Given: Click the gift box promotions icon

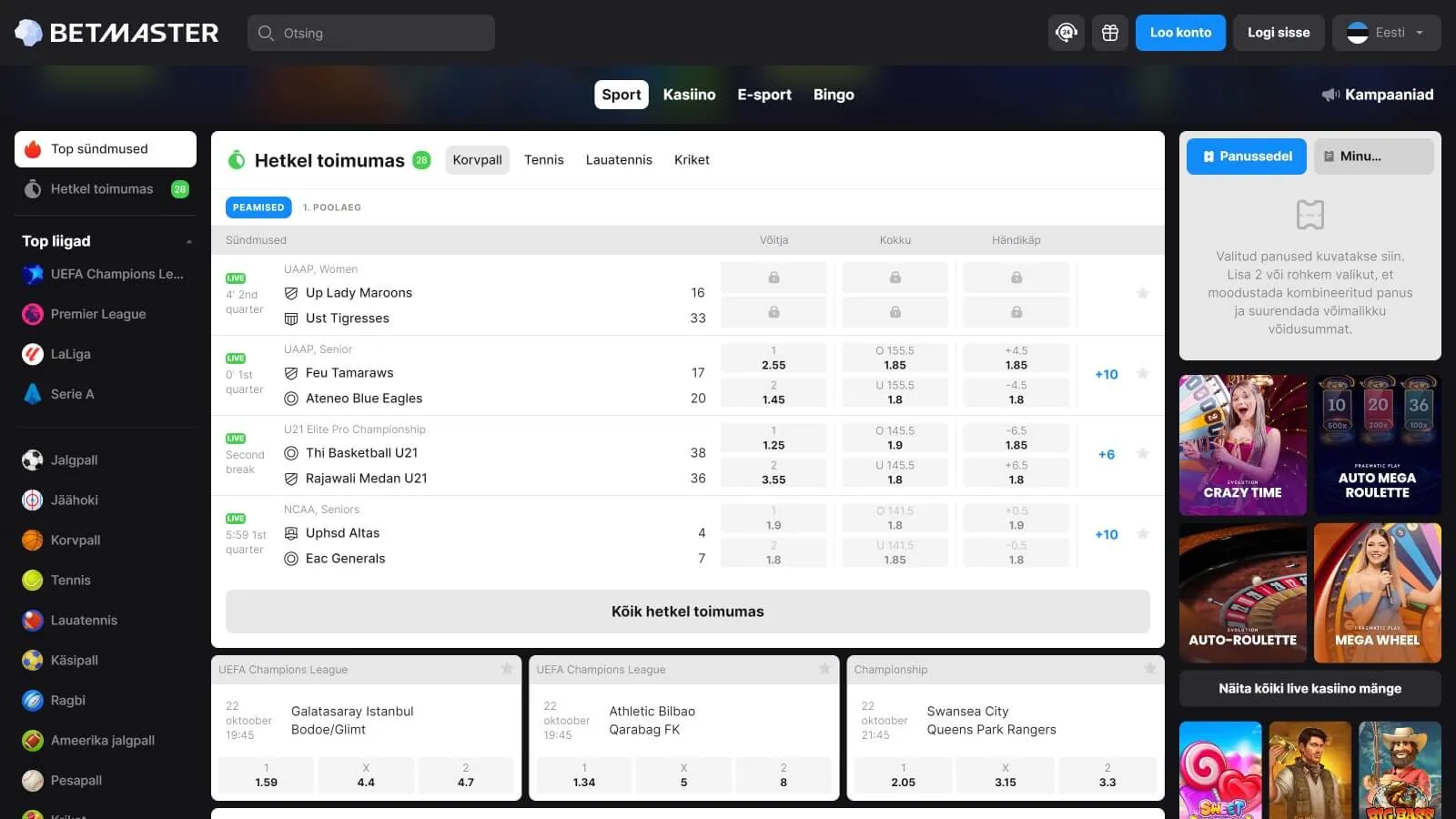Looking at the screenshot, I should [x=1110, y=33].
